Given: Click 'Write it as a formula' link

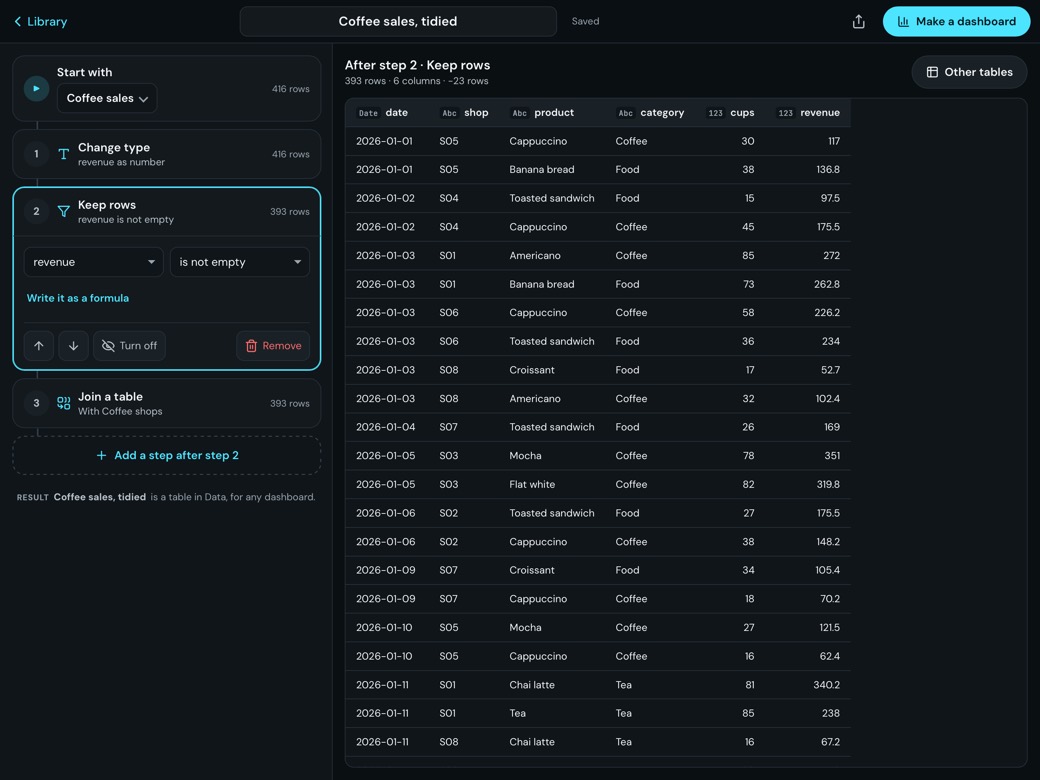Looking at the screenshot, I should tap(78, 298).
